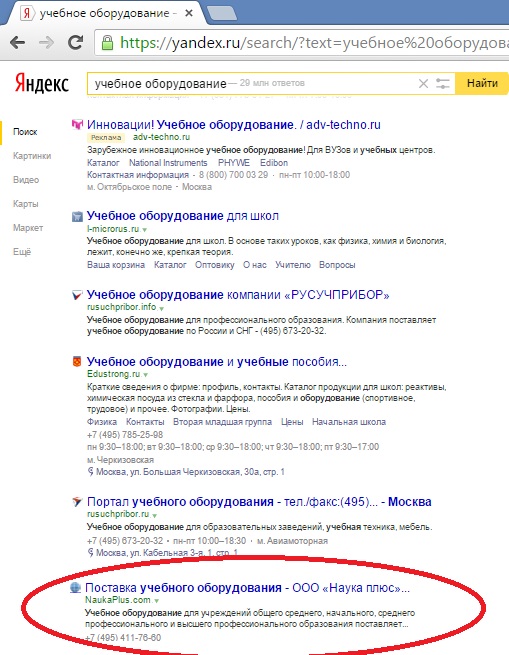Click NaukaPlus.com globe favicon

(x=75, y=588)
